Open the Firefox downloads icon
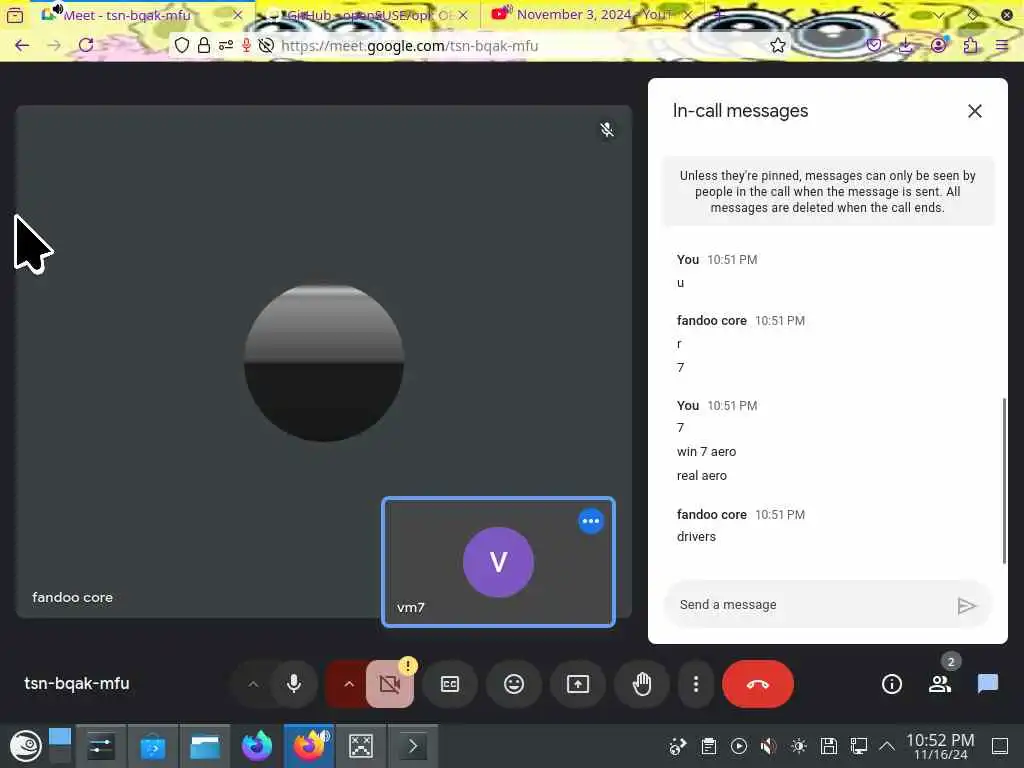This screenshot has width=1024, height=768. pyautogui.click(x=906, y=45)
